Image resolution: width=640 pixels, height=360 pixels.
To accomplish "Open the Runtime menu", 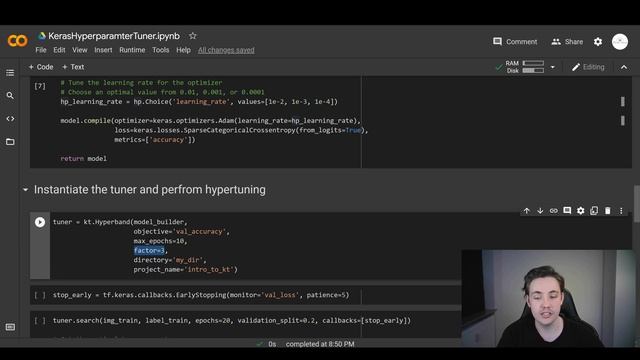I will pyautogui.click(x=132, y=50).
